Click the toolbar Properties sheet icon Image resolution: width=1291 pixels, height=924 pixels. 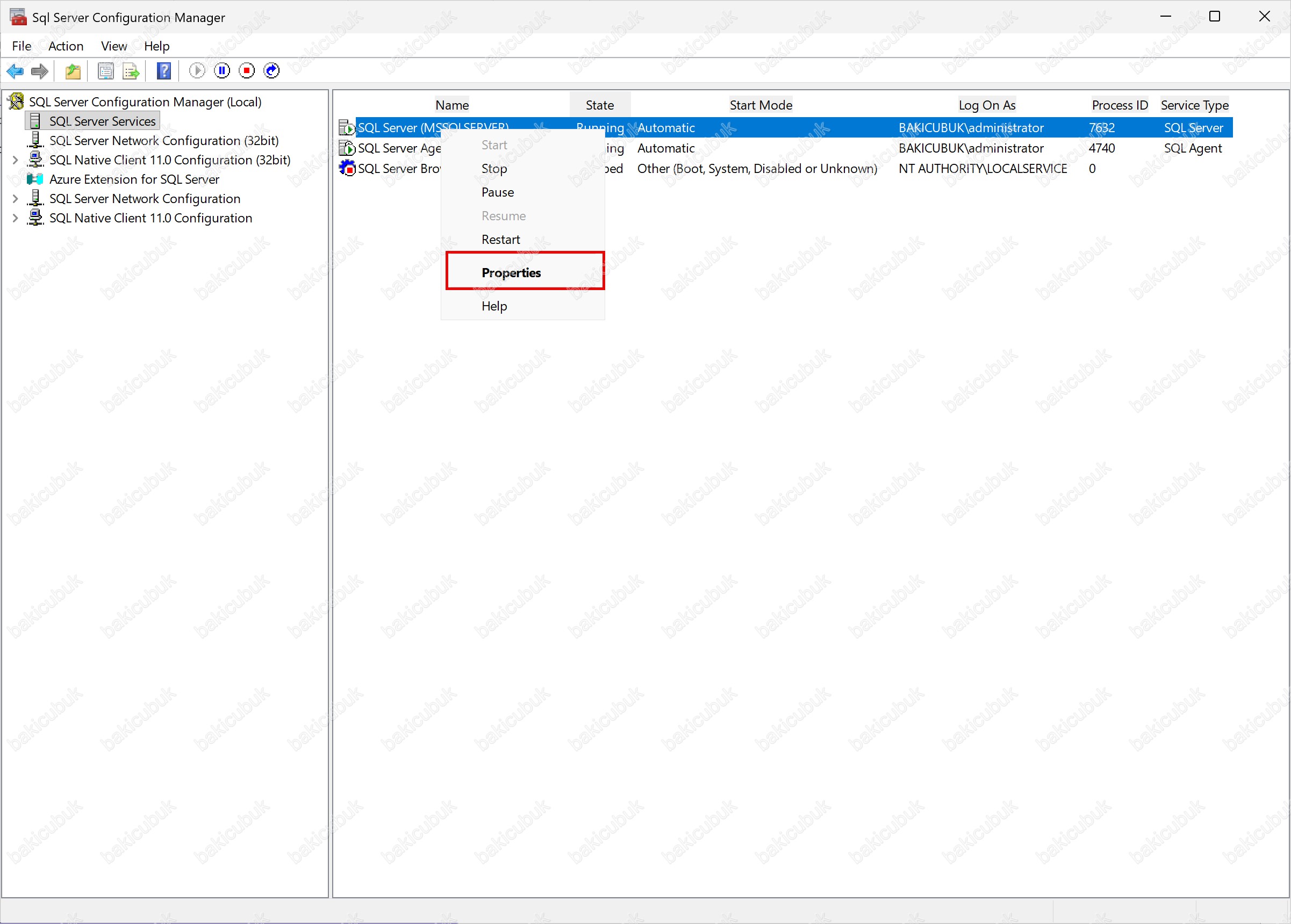(106, 71)
